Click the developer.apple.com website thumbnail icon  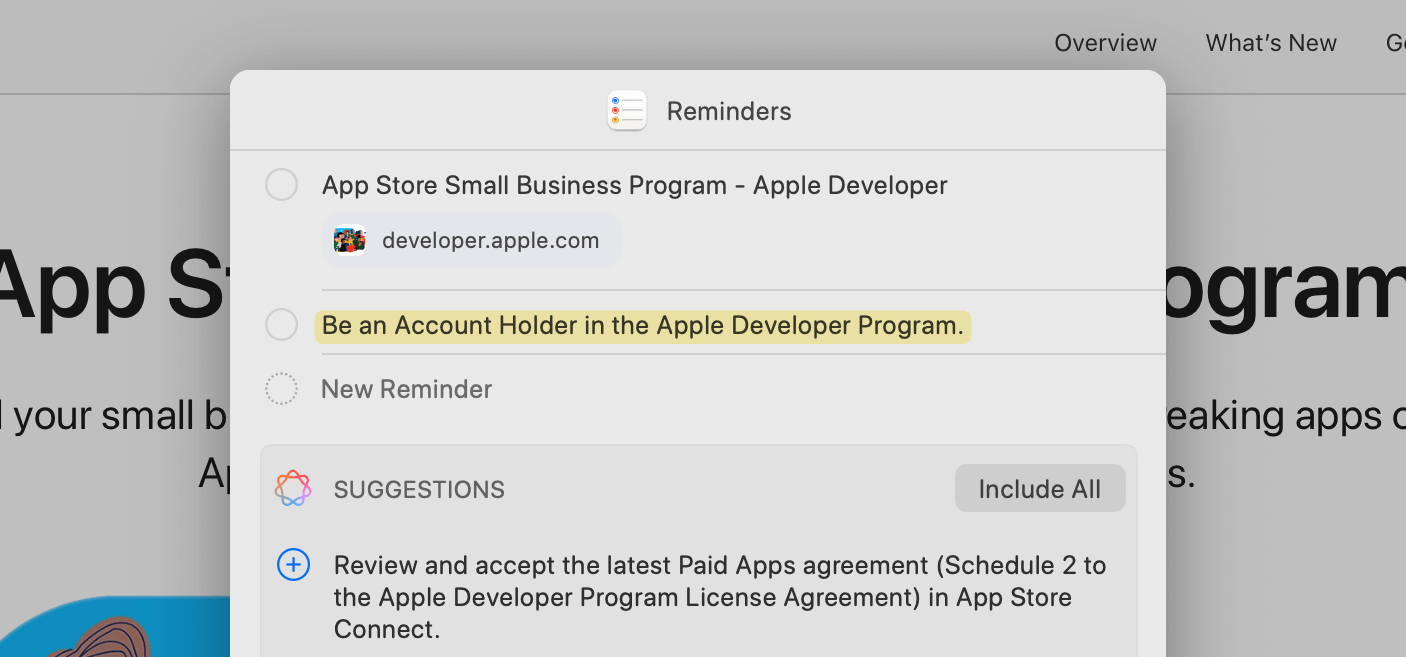tap(350, 241)
